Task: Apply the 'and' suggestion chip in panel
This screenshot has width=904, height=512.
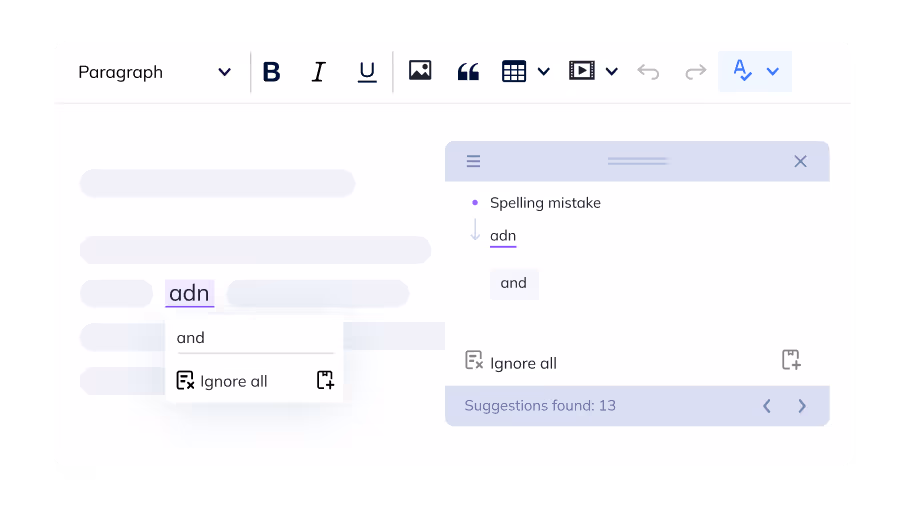Action: (x=514, y=283)
